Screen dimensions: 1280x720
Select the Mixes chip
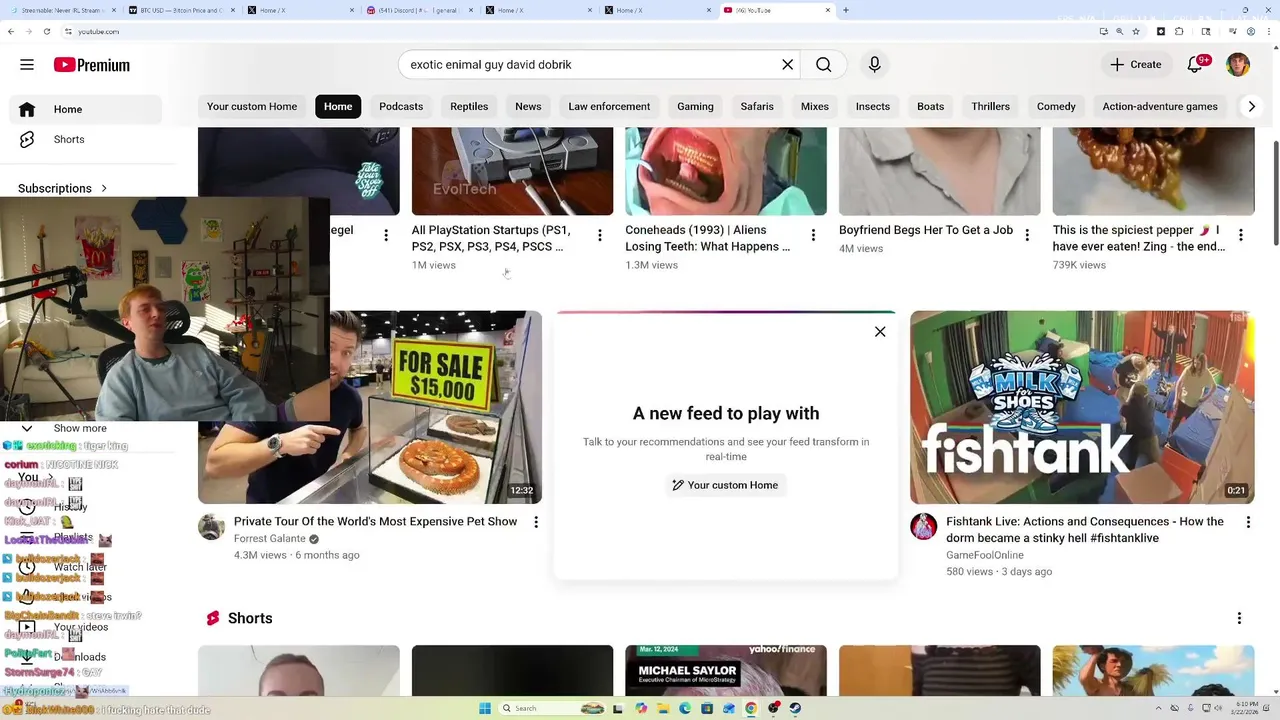[x=815, y=106]
